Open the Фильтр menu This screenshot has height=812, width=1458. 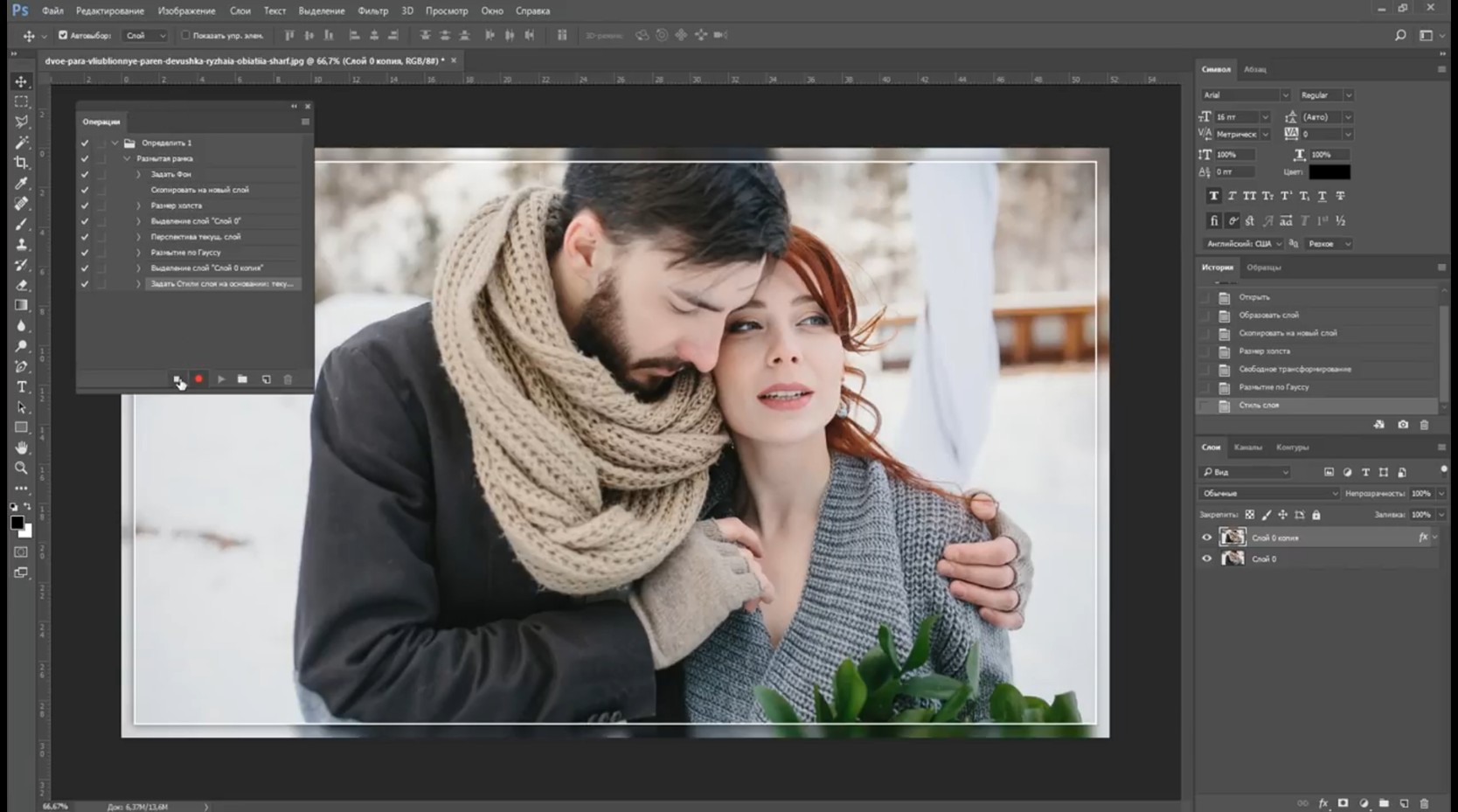click(x=373, y=10)
